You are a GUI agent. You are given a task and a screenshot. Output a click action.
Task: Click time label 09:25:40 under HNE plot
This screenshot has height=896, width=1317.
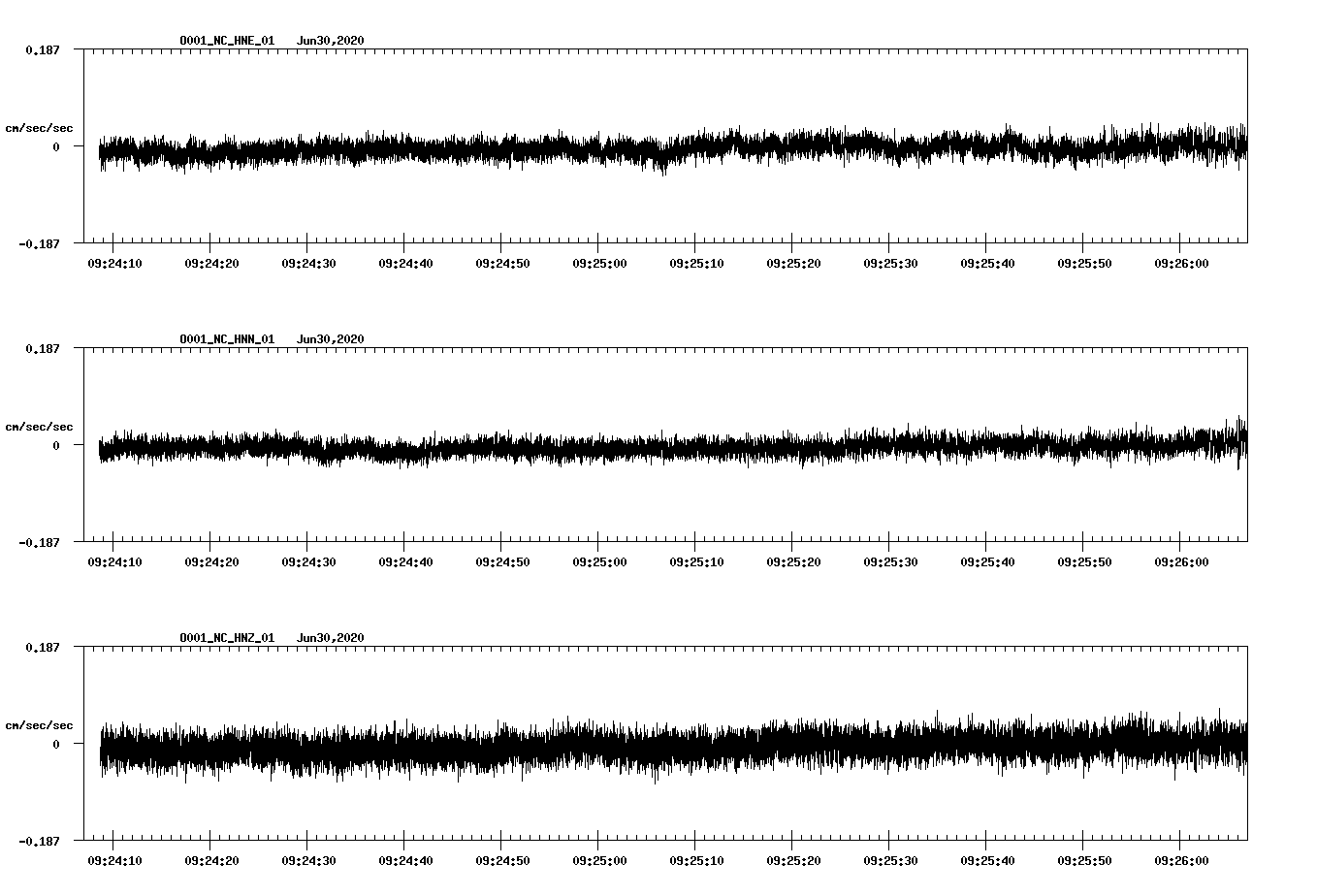[x=987, y=263]
